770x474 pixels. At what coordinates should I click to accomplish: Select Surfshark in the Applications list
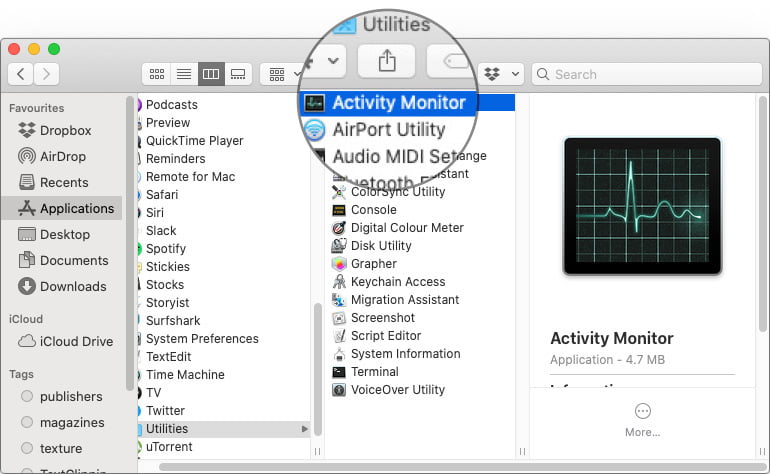click(x=173, y=321)
